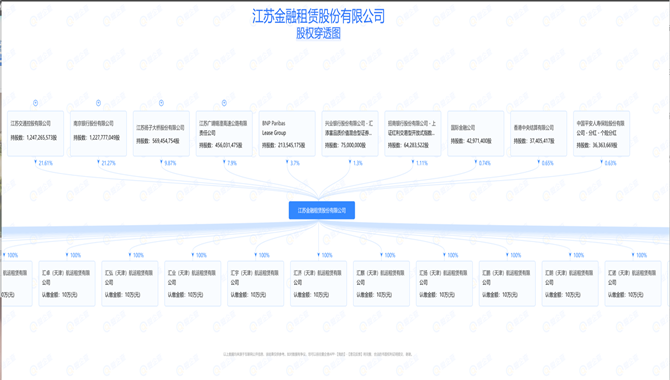Select the central 江苏金融租赁股份有限公司 node
Image resolution: width=670 pixels, height=380 pixels.
(322, 210)
